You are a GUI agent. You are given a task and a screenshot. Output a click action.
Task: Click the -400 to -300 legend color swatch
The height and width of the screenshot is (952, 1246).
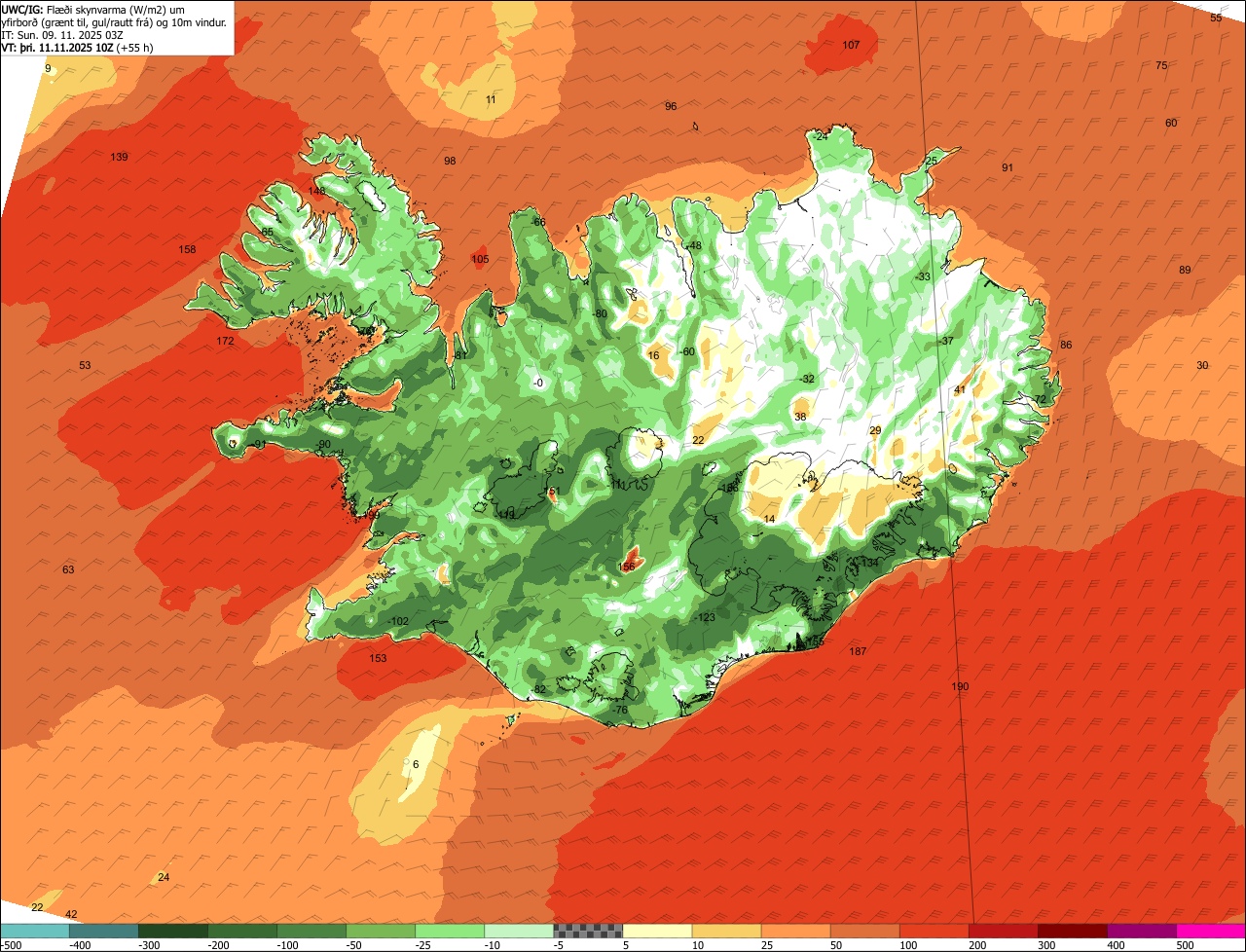[x=104, y=931]
